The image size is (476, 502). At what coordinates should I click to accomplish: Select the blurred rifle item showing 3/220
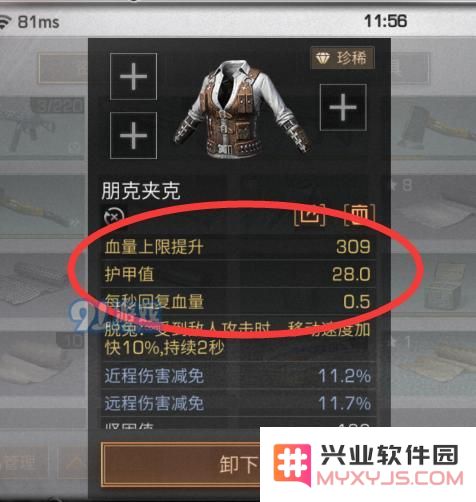click(x=44, y=128)
